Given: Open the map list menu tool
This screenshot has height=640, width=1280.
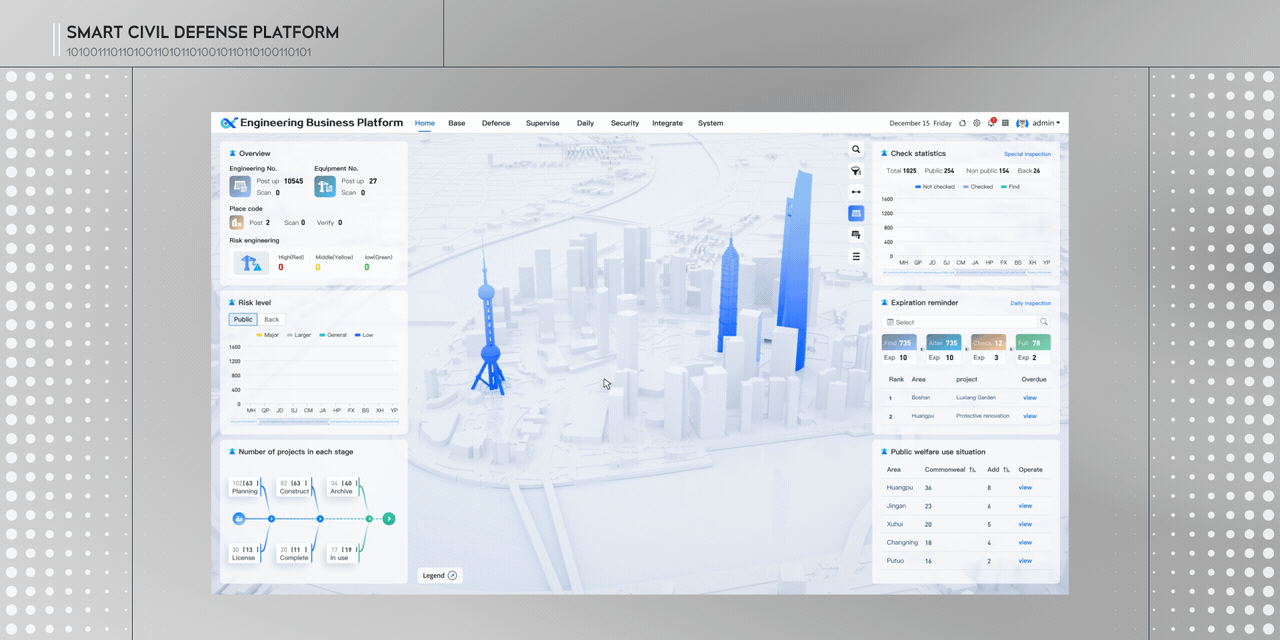Looking at the screenshot, I should coord(856,256).
